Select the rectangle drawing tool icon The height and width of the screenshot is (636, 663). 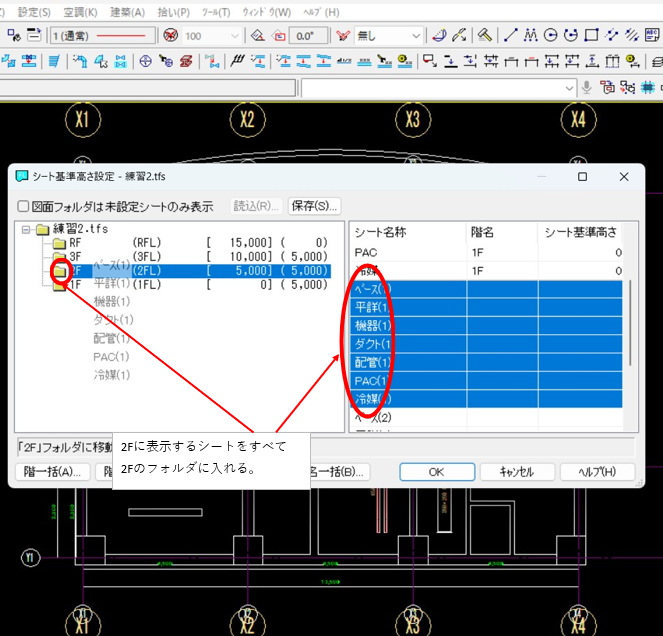[591, 35]
